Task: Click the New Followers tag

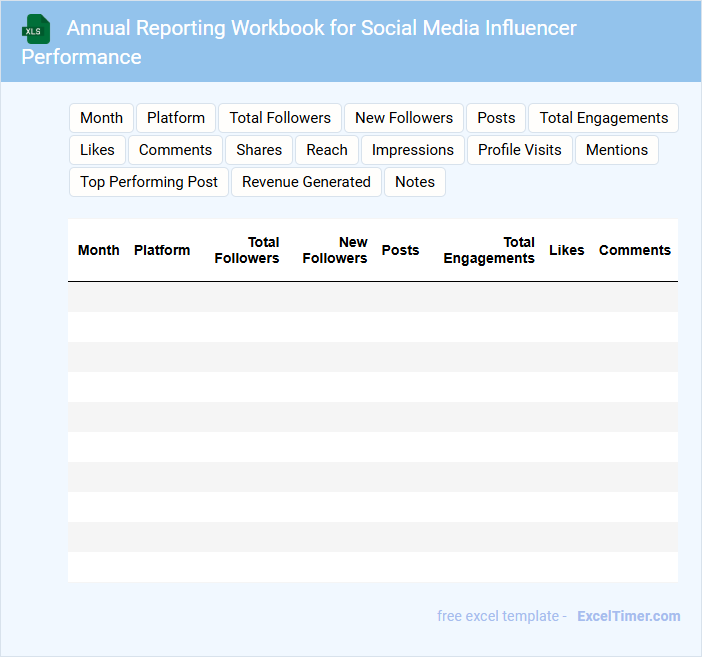Action: [404, 118]
